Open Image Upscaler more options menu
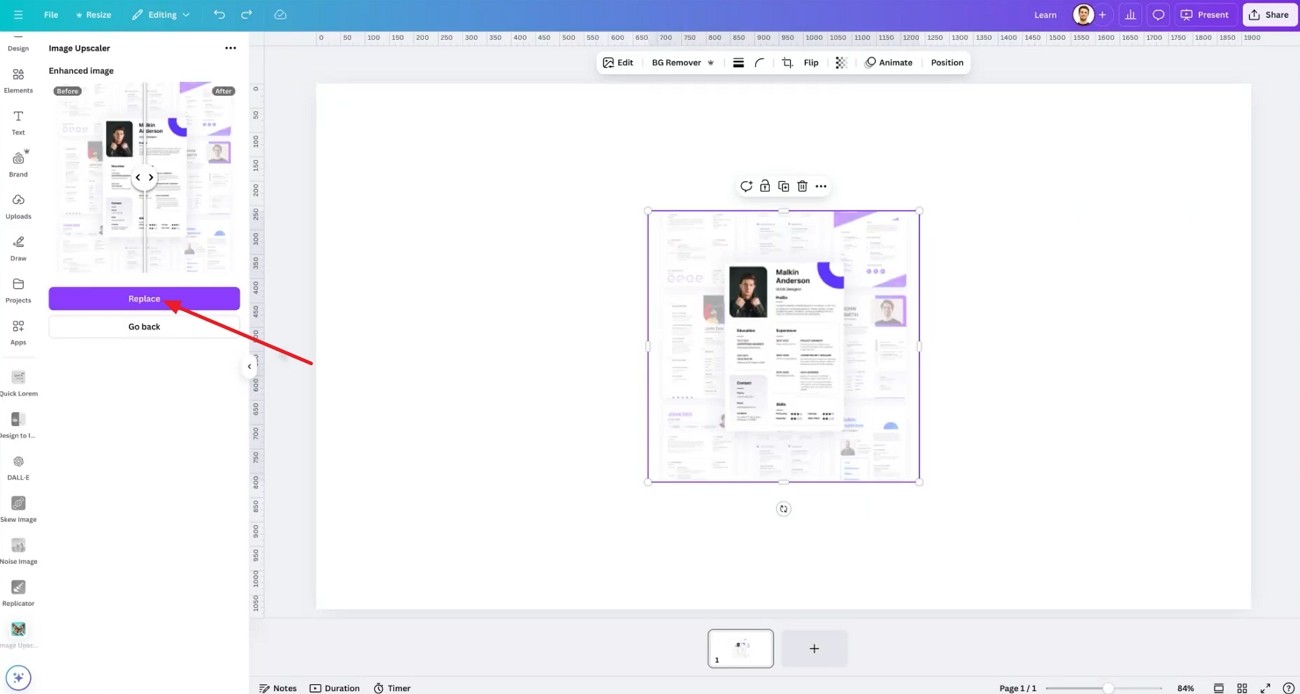 tap(230, 48)
